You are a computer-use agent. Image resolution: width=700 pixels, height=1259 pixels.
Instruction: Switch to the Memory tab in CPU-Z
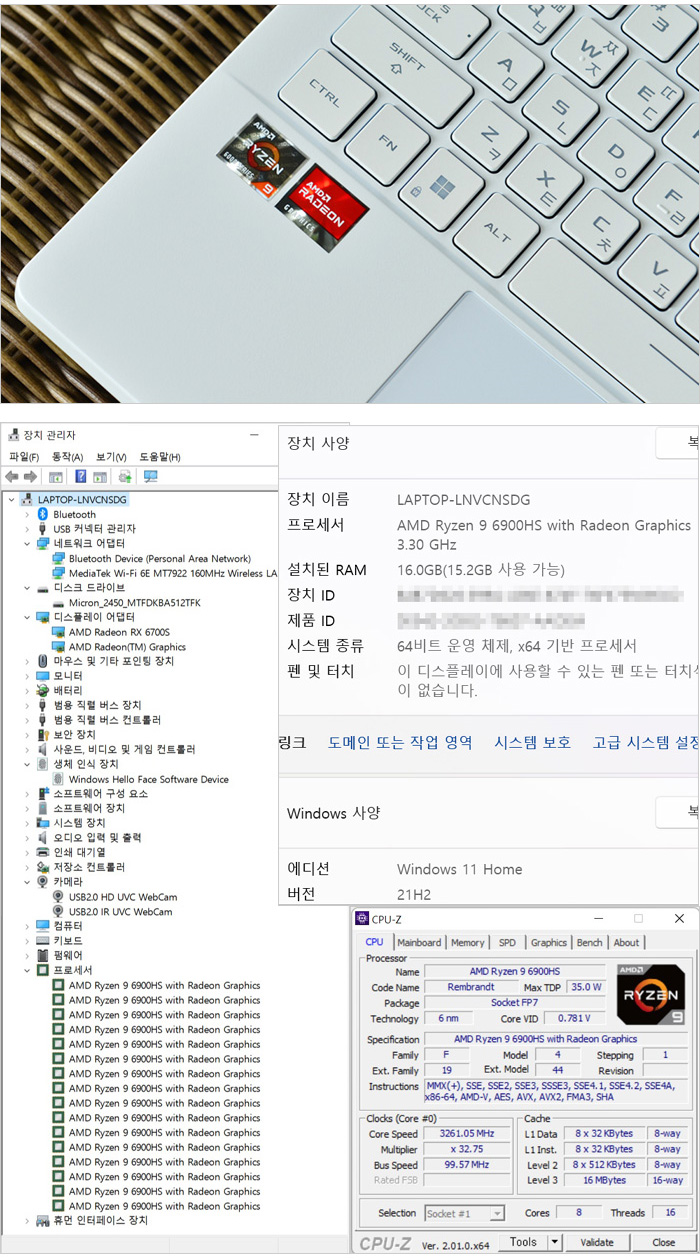(x=467, y=942)
